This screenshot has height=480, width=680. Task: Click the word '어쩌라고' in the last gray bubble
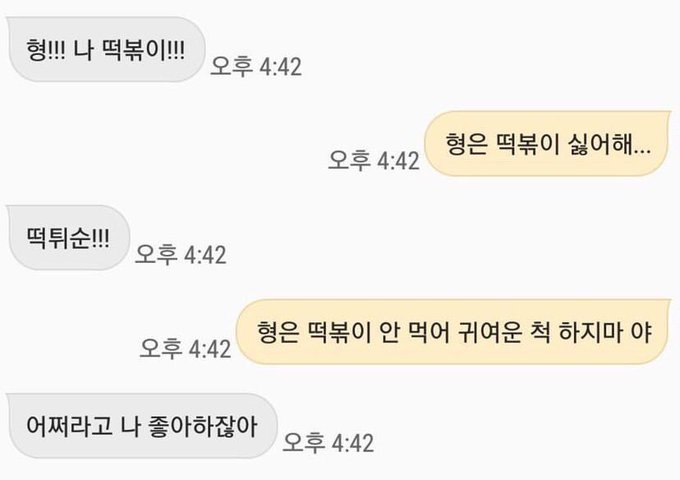pos(69,426)
